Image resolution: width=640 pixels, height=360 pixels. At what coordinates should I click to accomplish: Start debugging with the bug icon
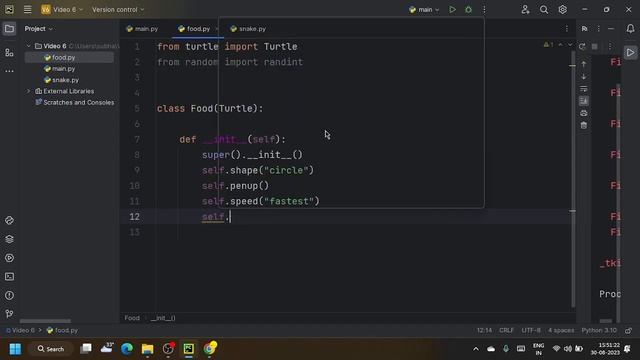pos(468,9)
